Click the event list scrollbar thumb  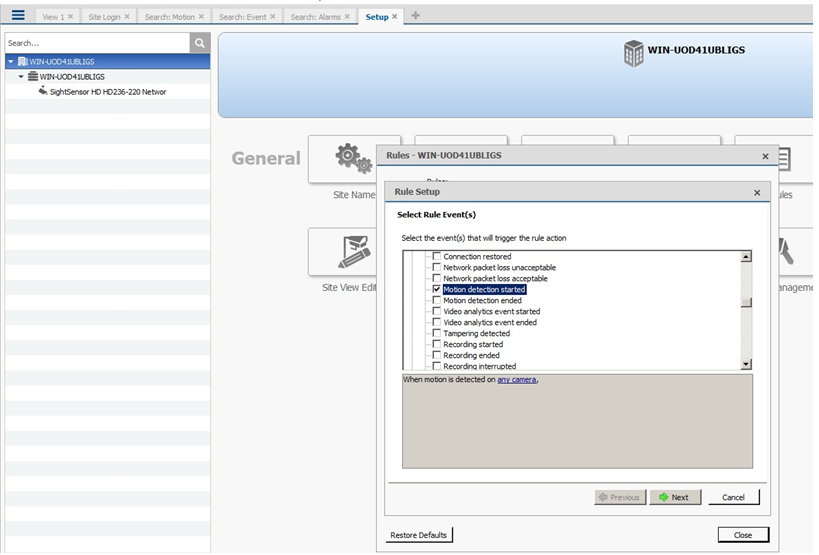tap(746, 302)
